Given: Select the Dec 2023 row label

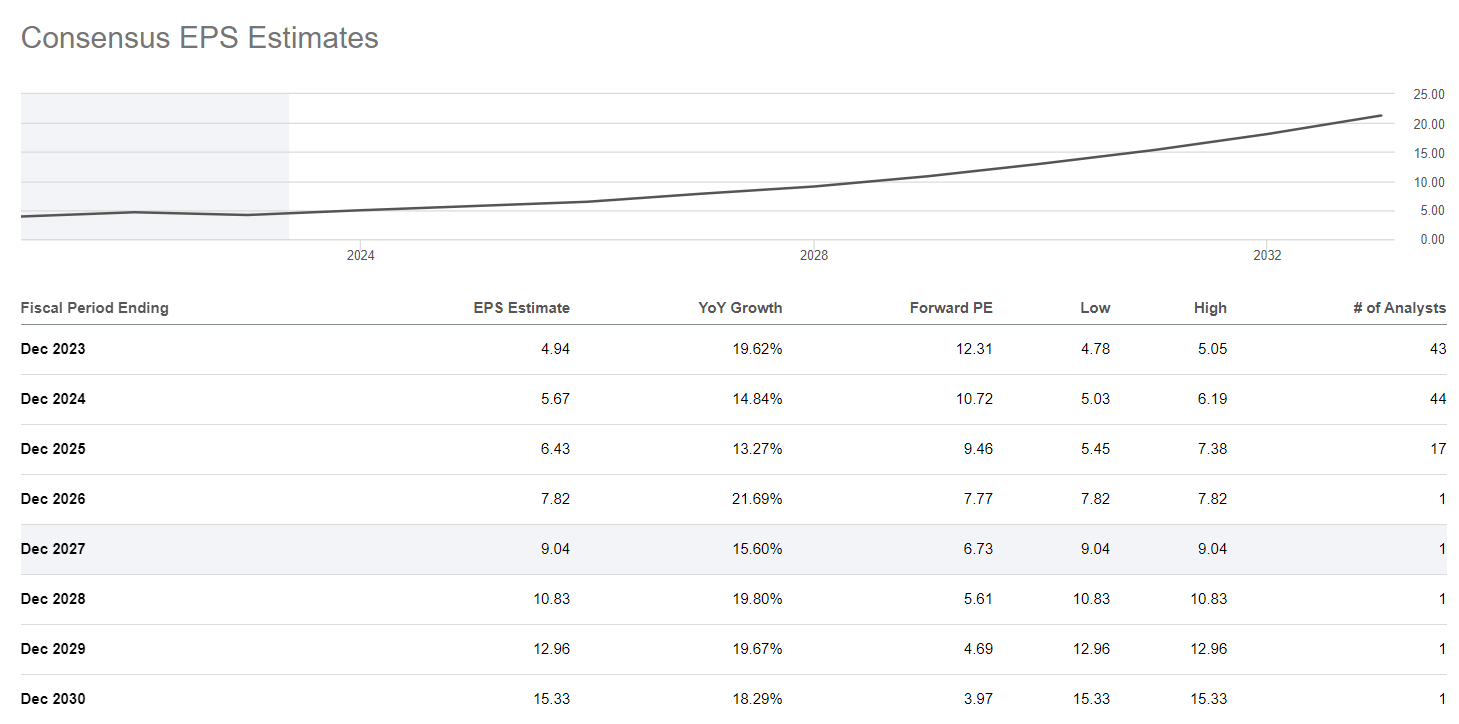Looking at the screenshot, I should pyautogui.click(x=53, y=349).
